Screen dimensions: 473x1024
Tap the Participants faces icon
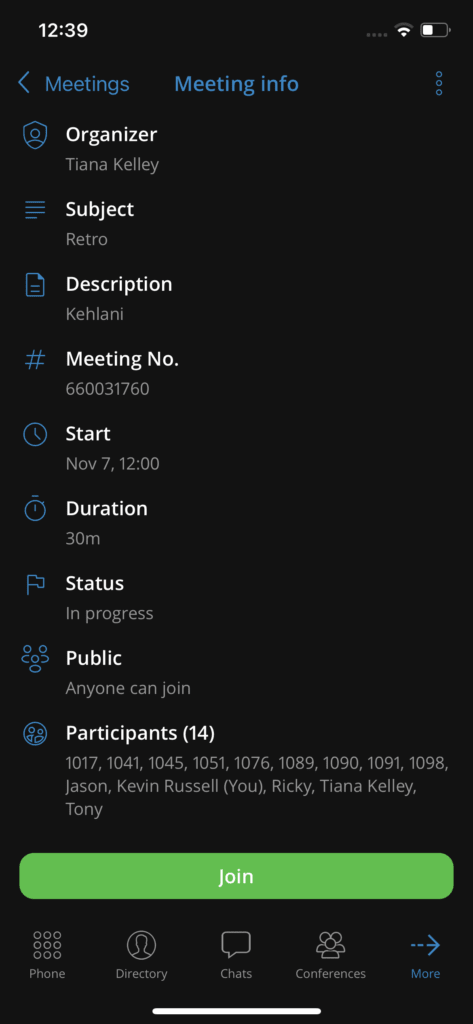(35, 734)
